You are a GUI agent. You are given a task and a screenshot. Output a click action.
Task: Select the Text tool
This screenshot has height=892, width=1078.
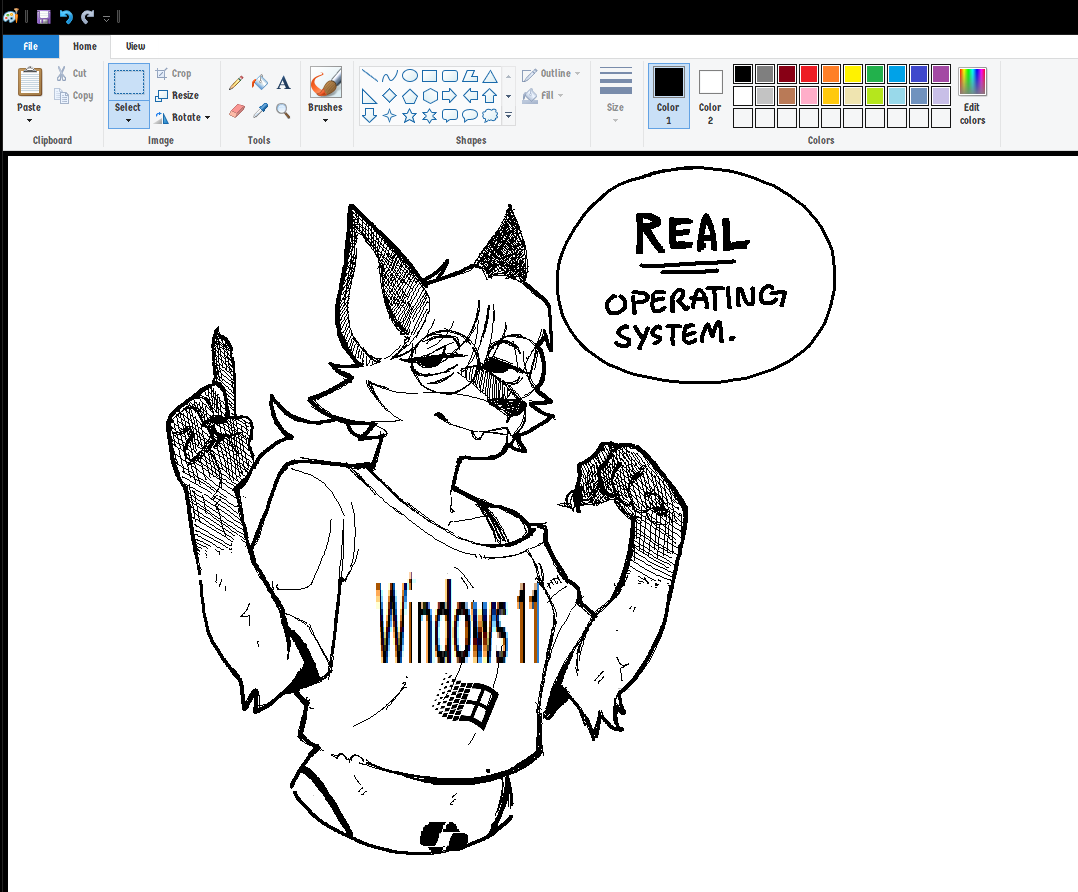pyautogui.click(x=283, y=83)
